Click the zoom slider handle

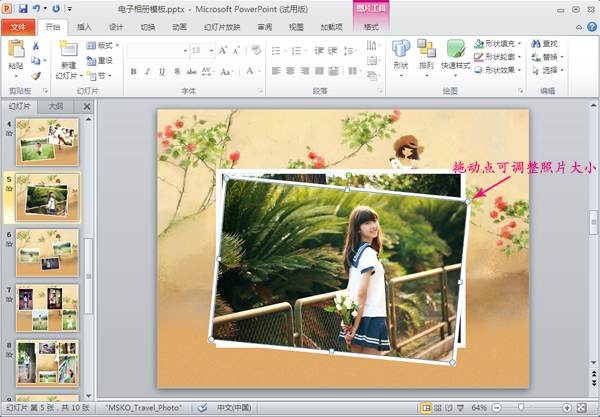[520, 408]
